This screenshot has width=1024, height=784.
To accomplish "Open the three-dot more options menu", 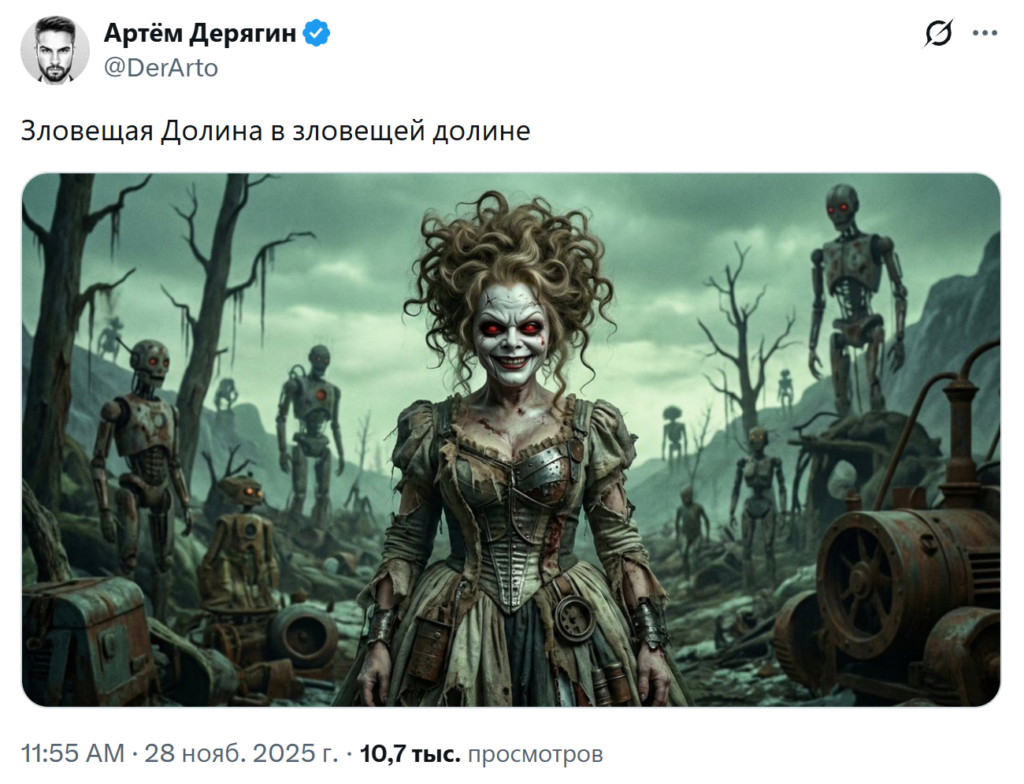I will pyautogui.click(x=985, y=33).
